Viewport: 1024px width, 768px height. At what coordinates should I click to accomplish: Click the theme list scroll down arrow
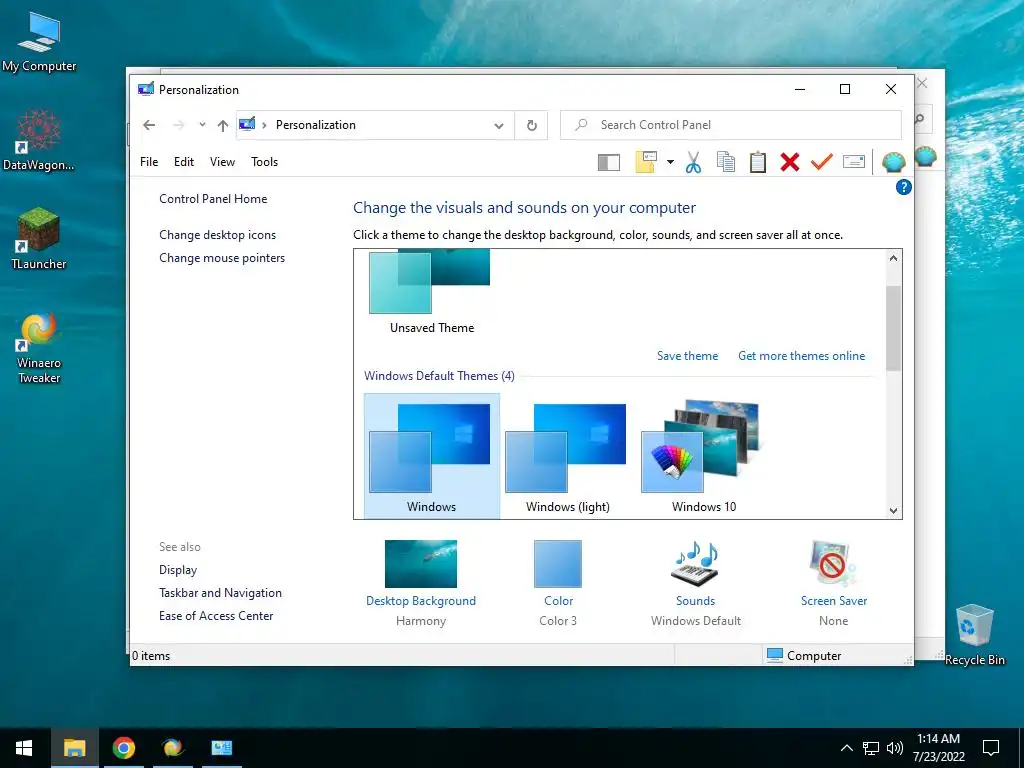pos(893,511)
